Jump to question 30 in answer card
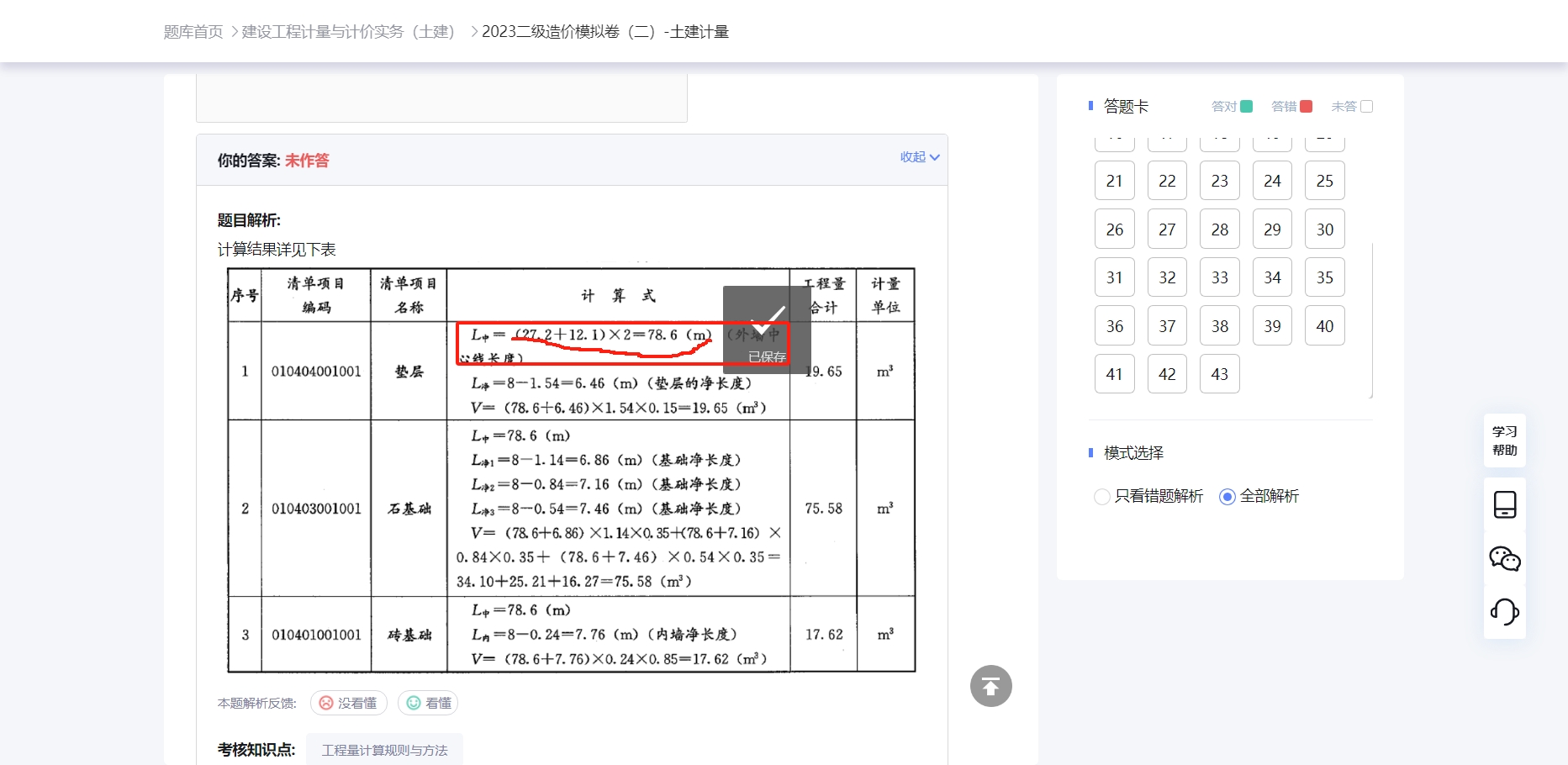 point(1325,229)
